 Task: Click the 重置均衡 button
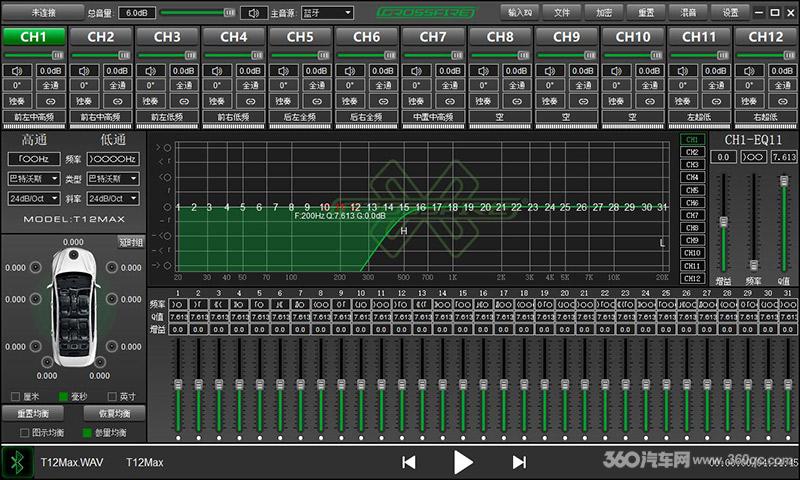pos(33,413)
